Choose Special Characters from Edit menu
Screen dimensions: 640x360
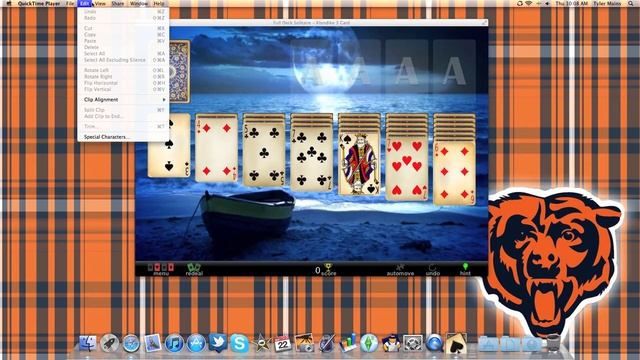click(123, 137)
